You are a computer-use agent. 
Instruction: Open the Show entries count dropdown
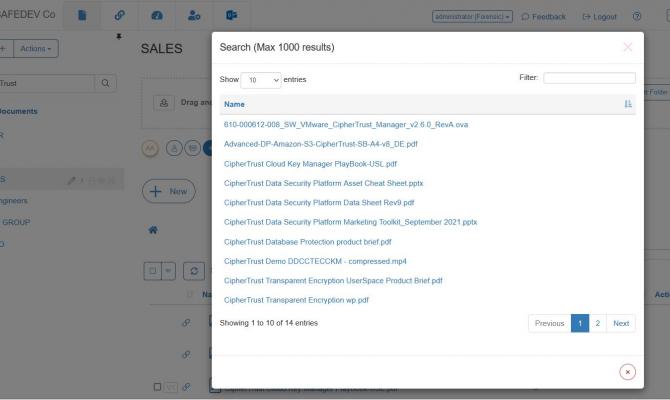[x=261, y=80]
